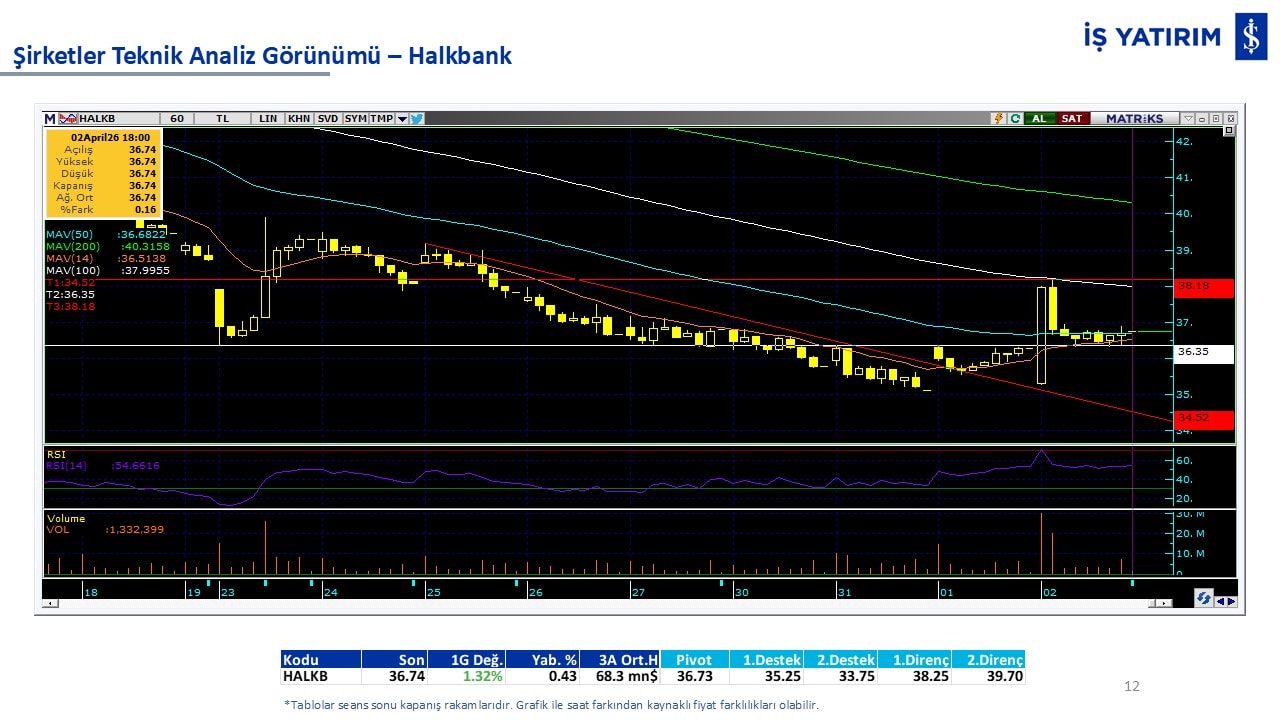Screen dimensions: 1280x720
Task: Refresh chart with the green C icon
Action: 1015,118
